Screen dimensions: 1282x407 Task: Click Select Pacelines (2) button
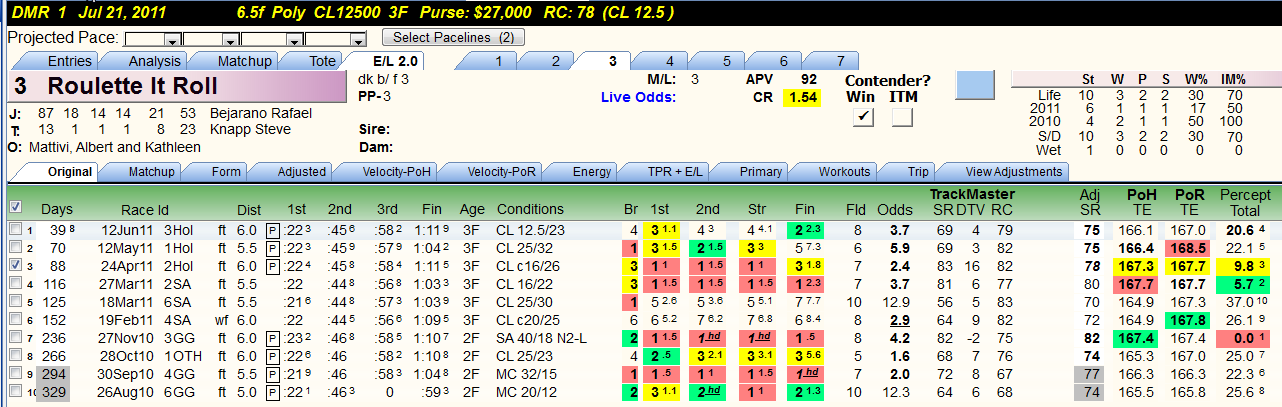453,38
